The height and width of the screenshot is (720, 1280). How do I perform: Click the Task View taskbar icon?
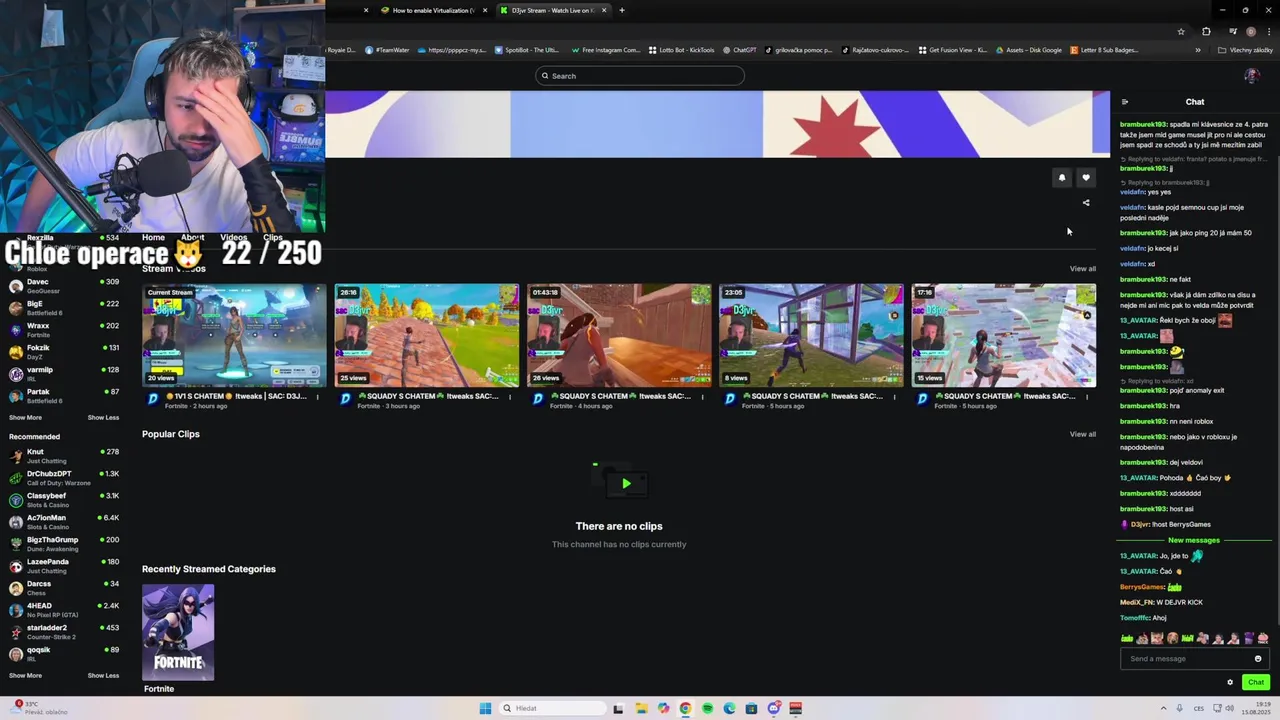click(618, 708)
